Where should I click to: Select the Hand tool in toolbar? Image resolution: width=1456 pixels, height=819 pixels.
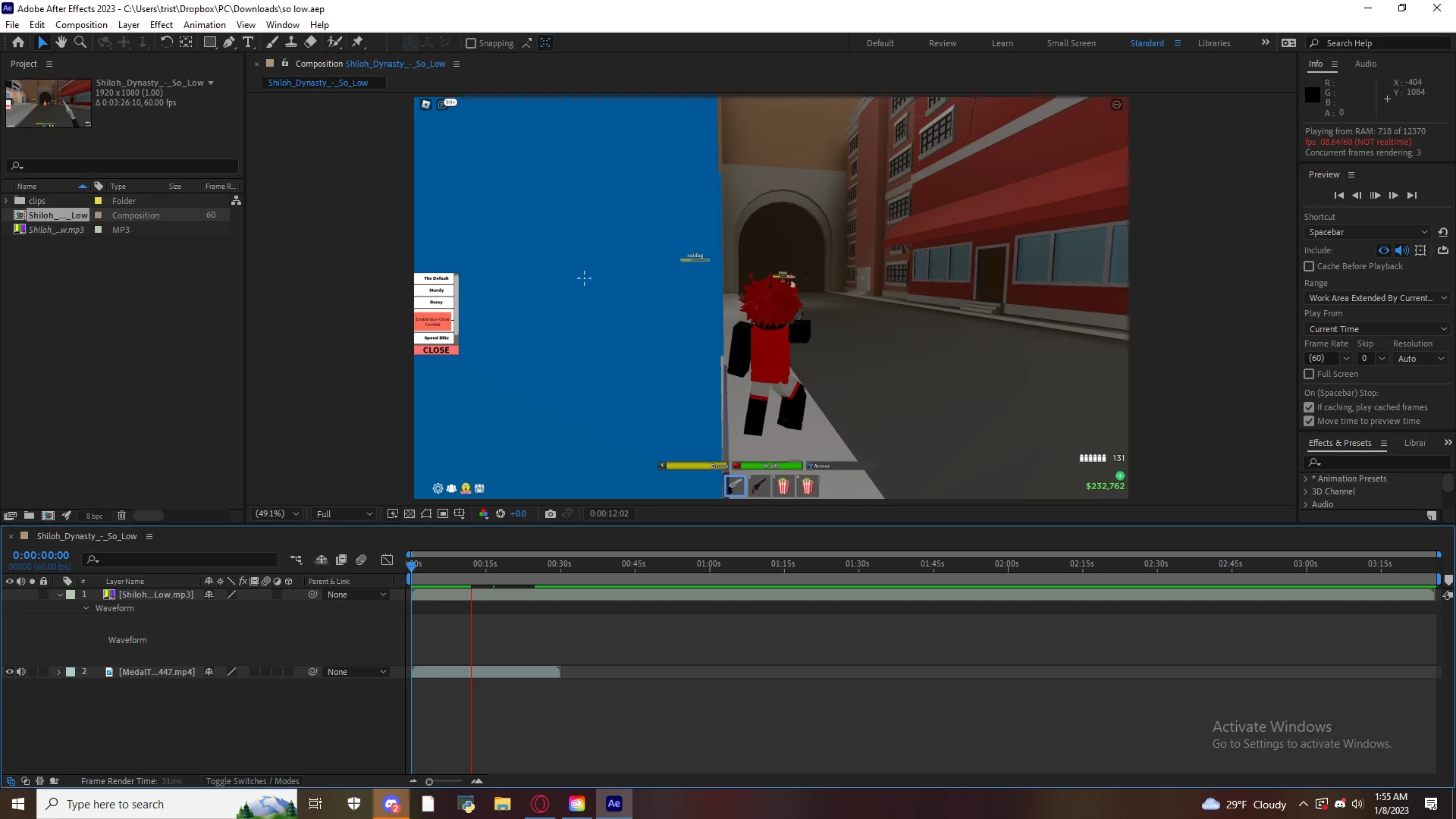(61, 42)
